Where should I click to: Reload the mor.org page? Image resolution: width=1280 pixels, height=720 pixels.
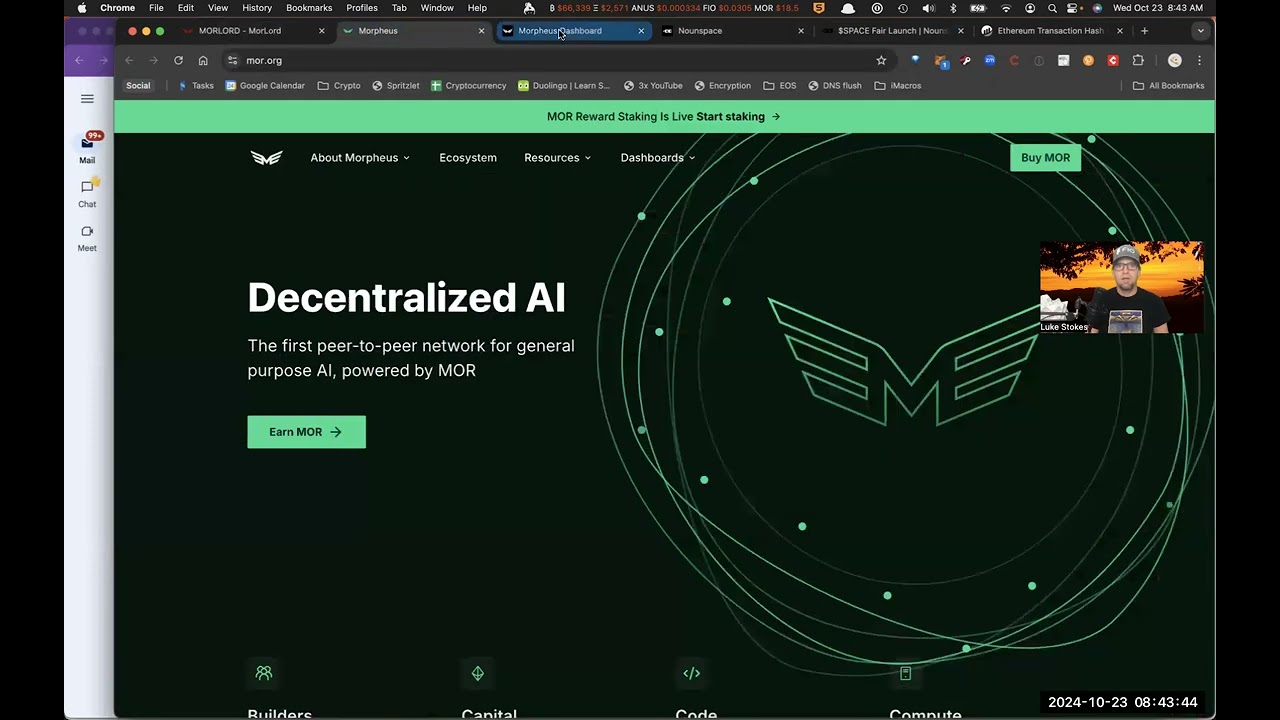click(178, 60)
